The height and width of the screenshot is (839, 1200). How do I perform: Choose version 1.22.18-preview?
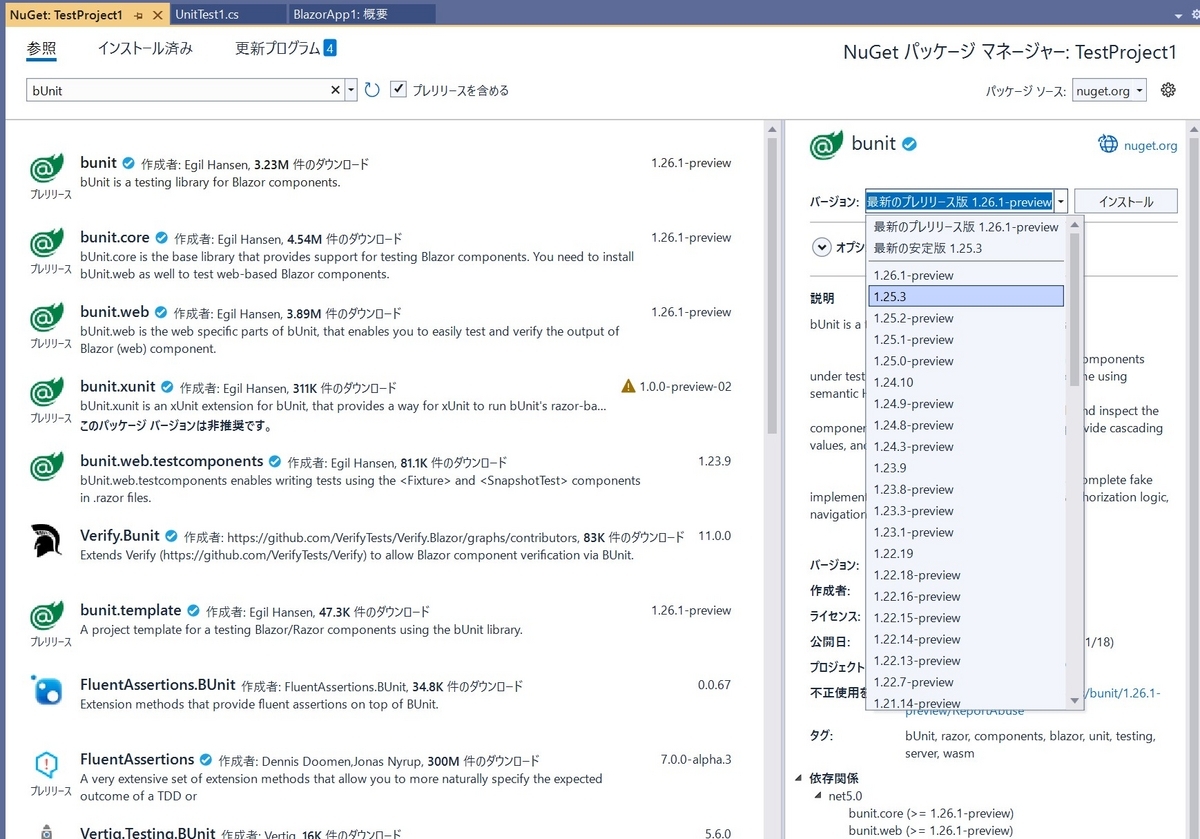point(966,575)
